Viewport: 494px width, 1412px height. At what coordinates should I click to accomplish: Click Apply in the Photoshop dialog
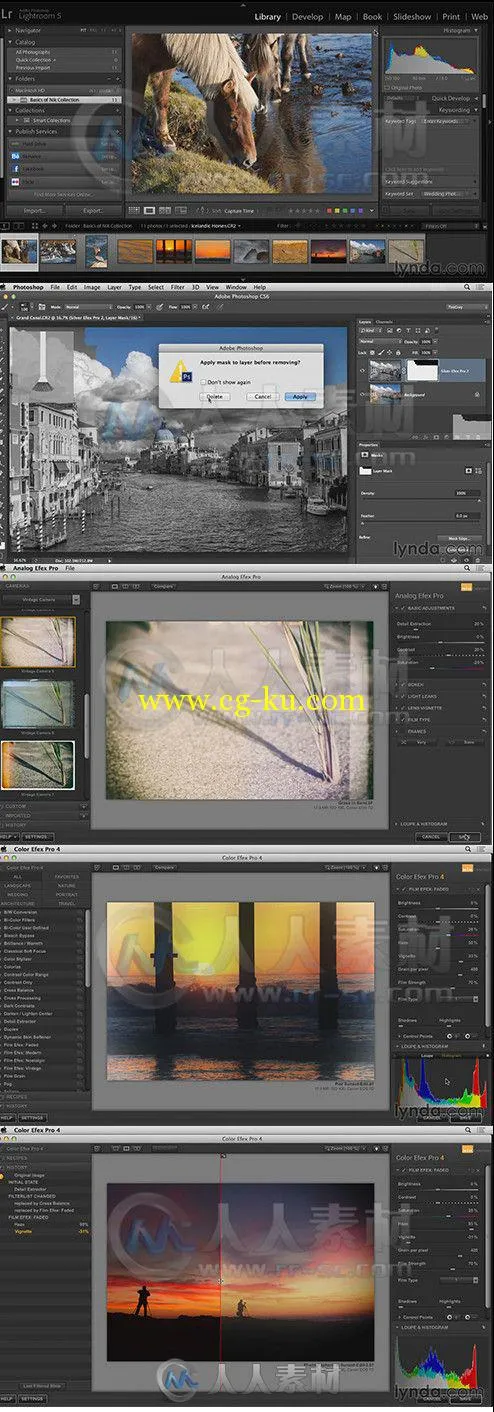[x=299, y=396]
